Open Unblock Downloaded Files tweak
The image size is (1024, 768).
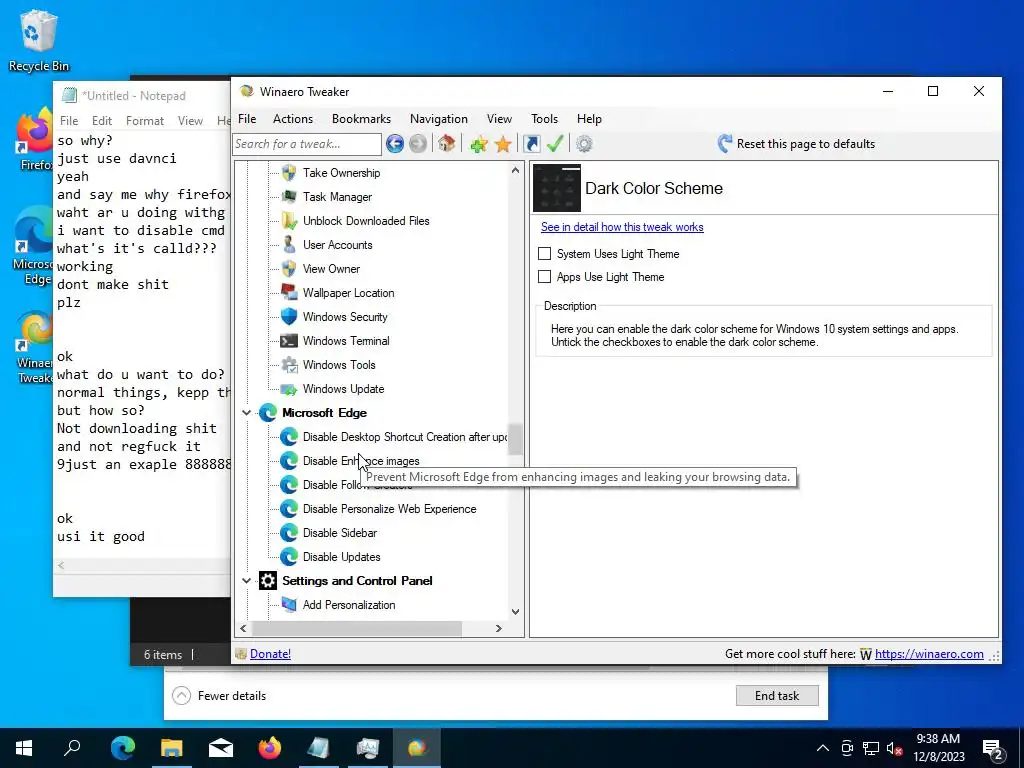tap(366, 221)
